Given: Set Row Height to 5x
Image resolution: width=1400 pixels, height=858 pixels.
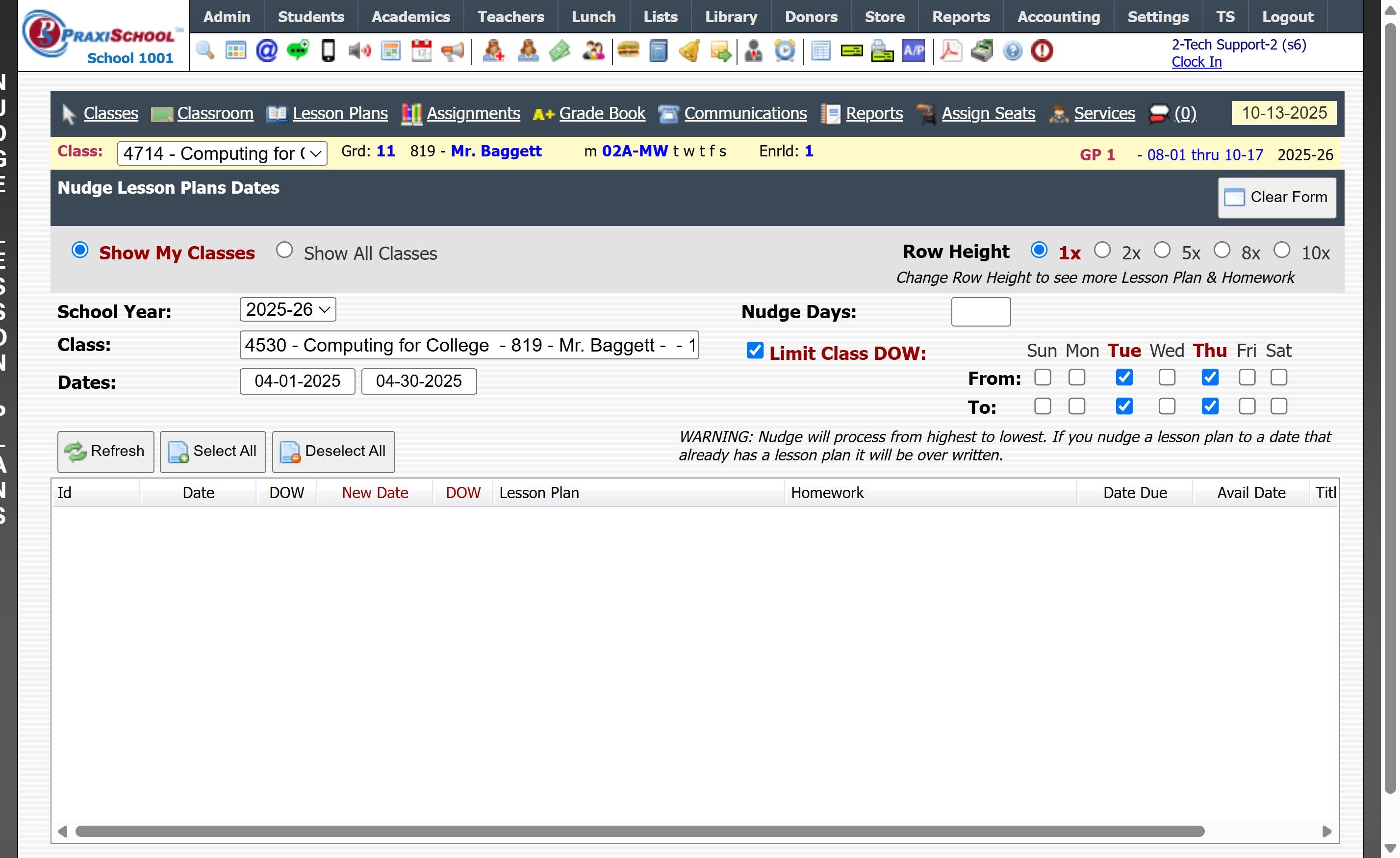Looking at the screenshot, I should (x=1162, y=250).
